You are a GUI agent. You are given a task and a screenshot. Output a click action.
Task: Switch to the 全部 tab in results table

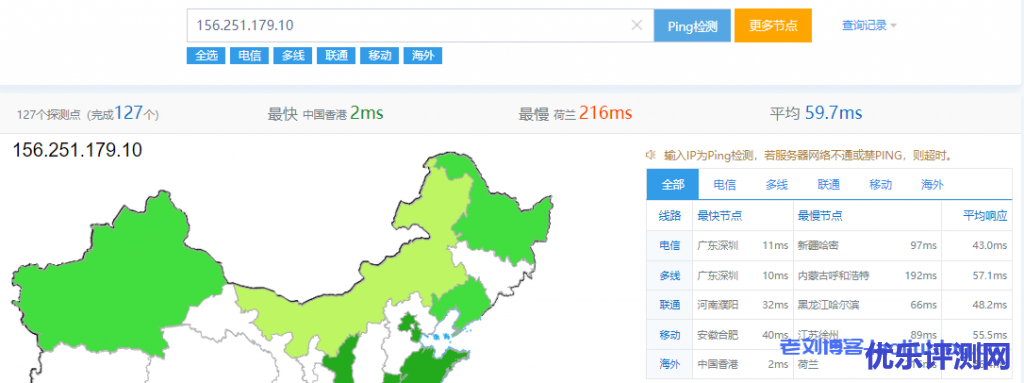click(673, 184)
